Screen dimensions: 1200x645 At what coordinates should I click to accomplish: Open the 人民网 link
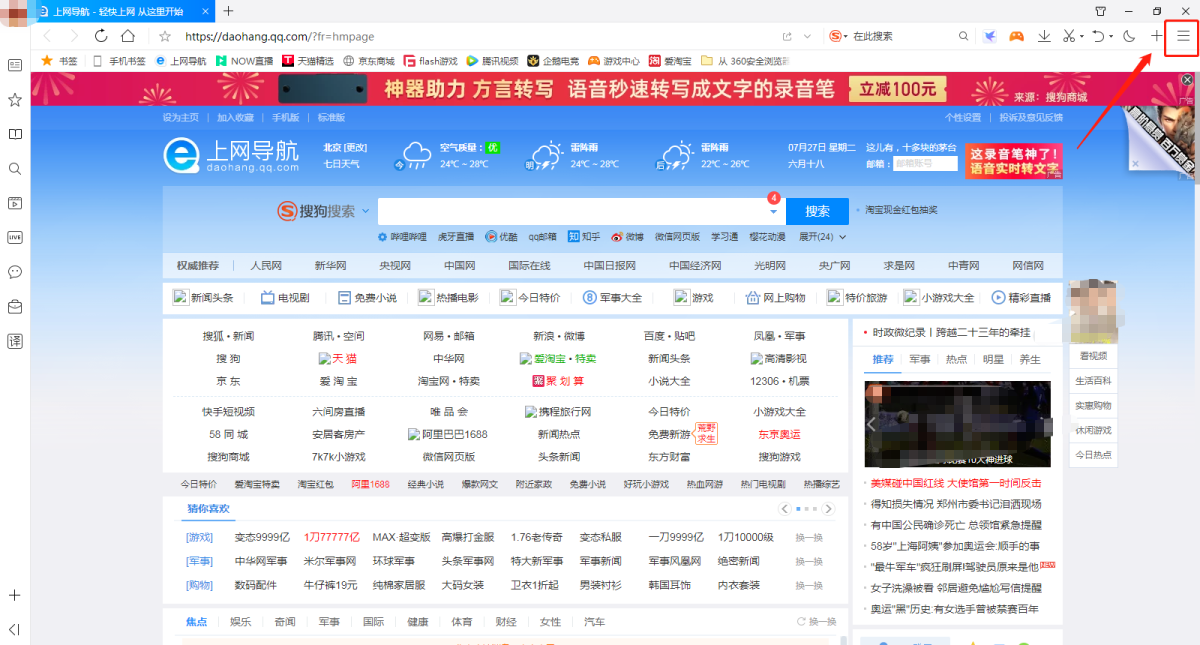266,266
